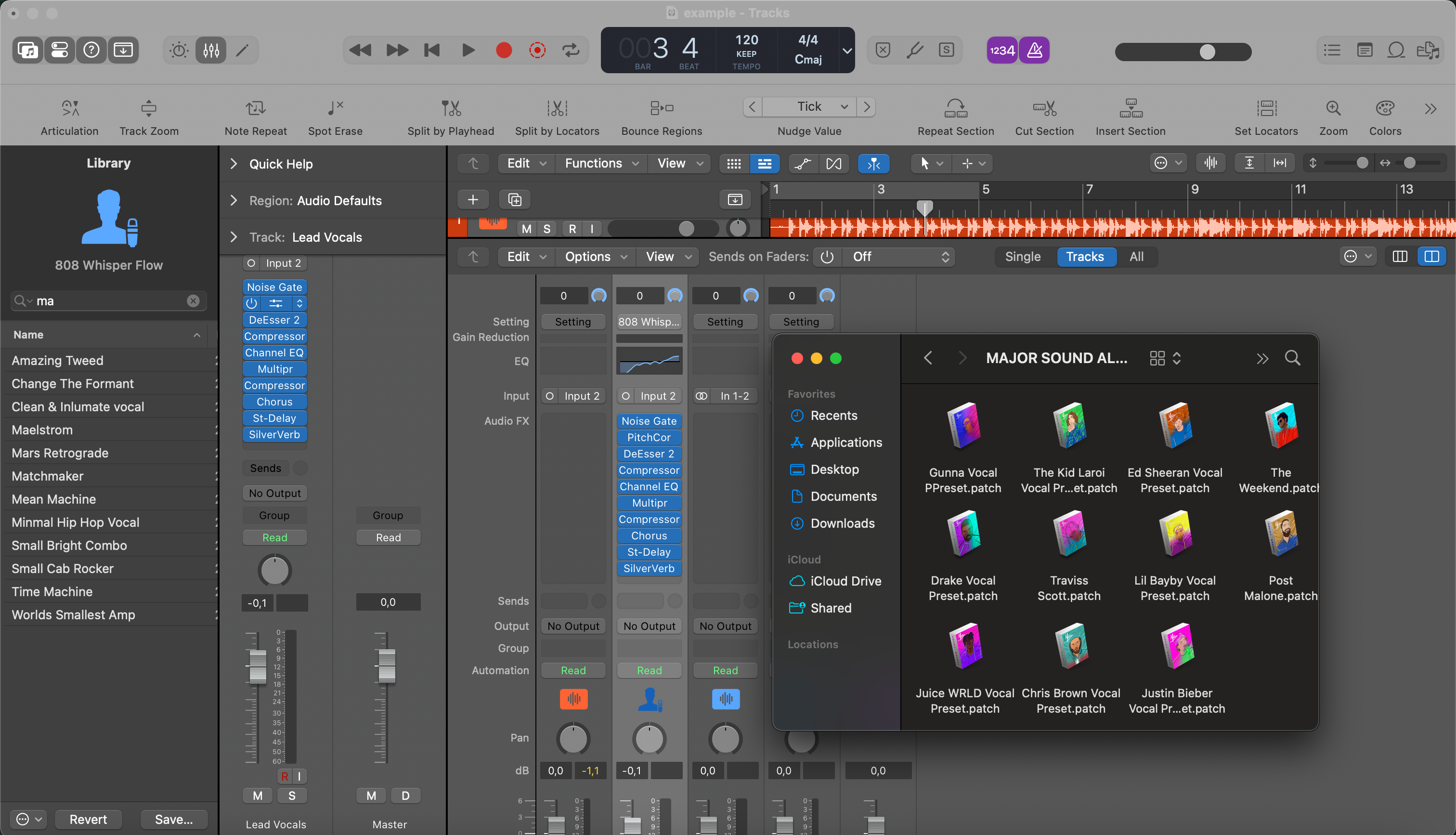Enable Solo on Lead Vocals channel strip
Viewport: 1456px width, 835px height.
(x=292, y=796)
